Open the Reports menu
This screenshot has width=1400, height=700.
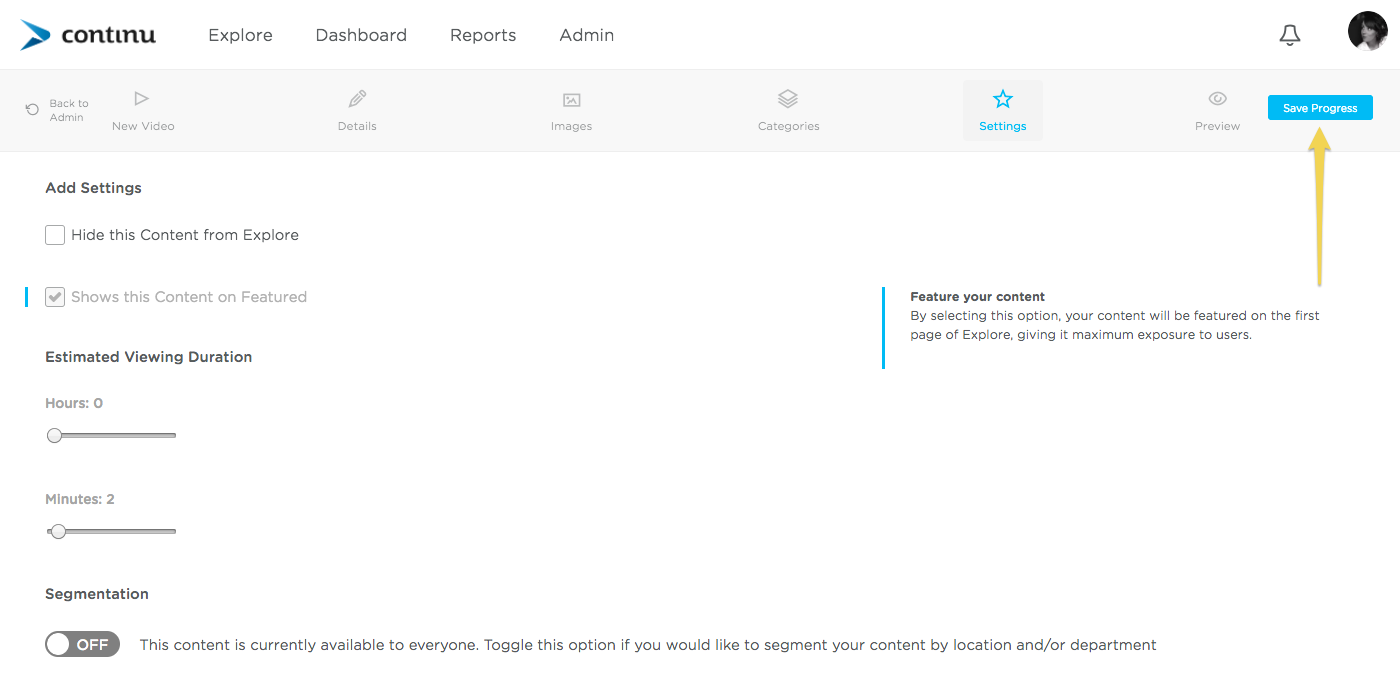(483, 35)
